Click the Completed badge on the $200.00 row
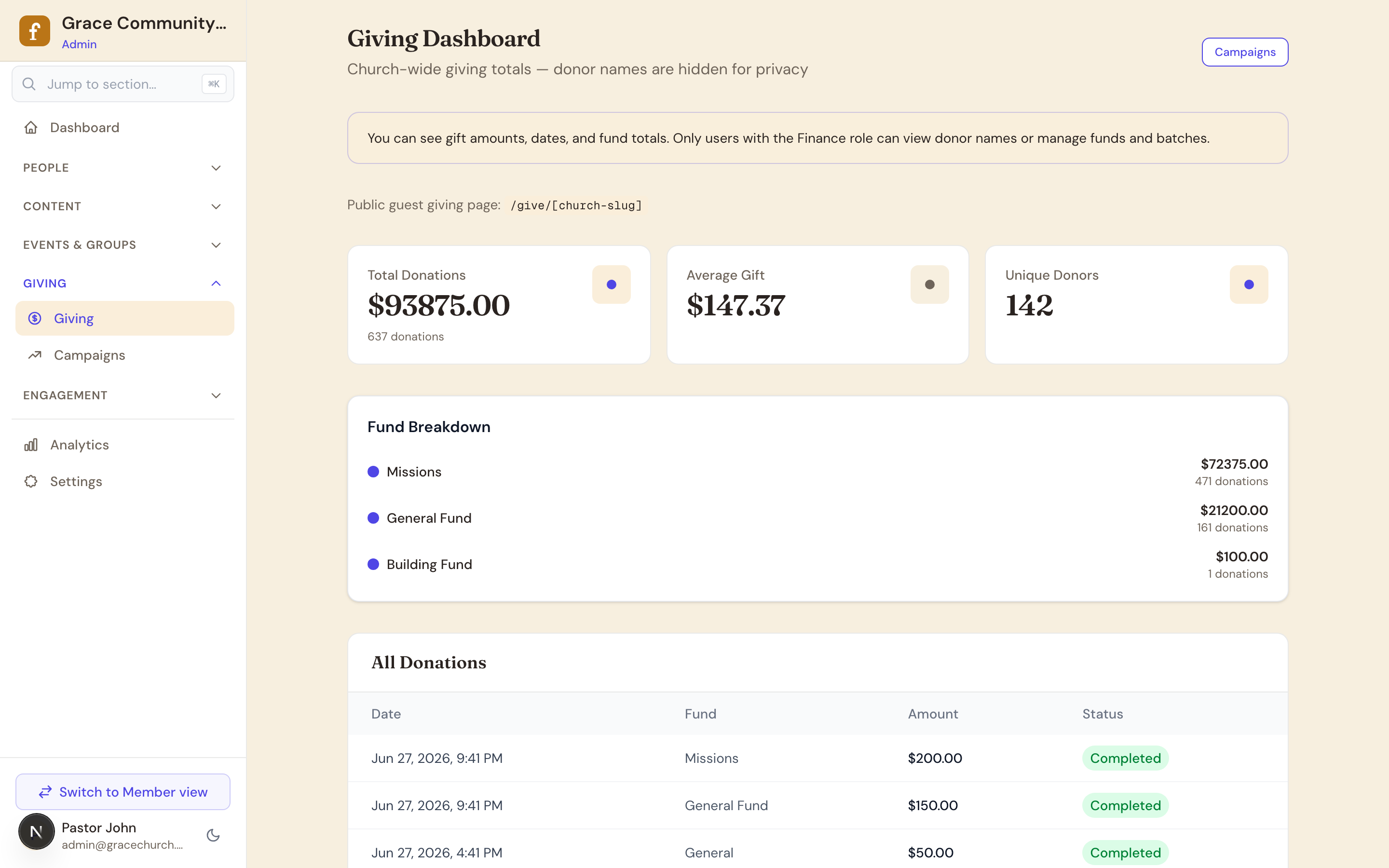Image resolution: width=1389 pixels, height=868 pixels. click(x=1125, y=758)
